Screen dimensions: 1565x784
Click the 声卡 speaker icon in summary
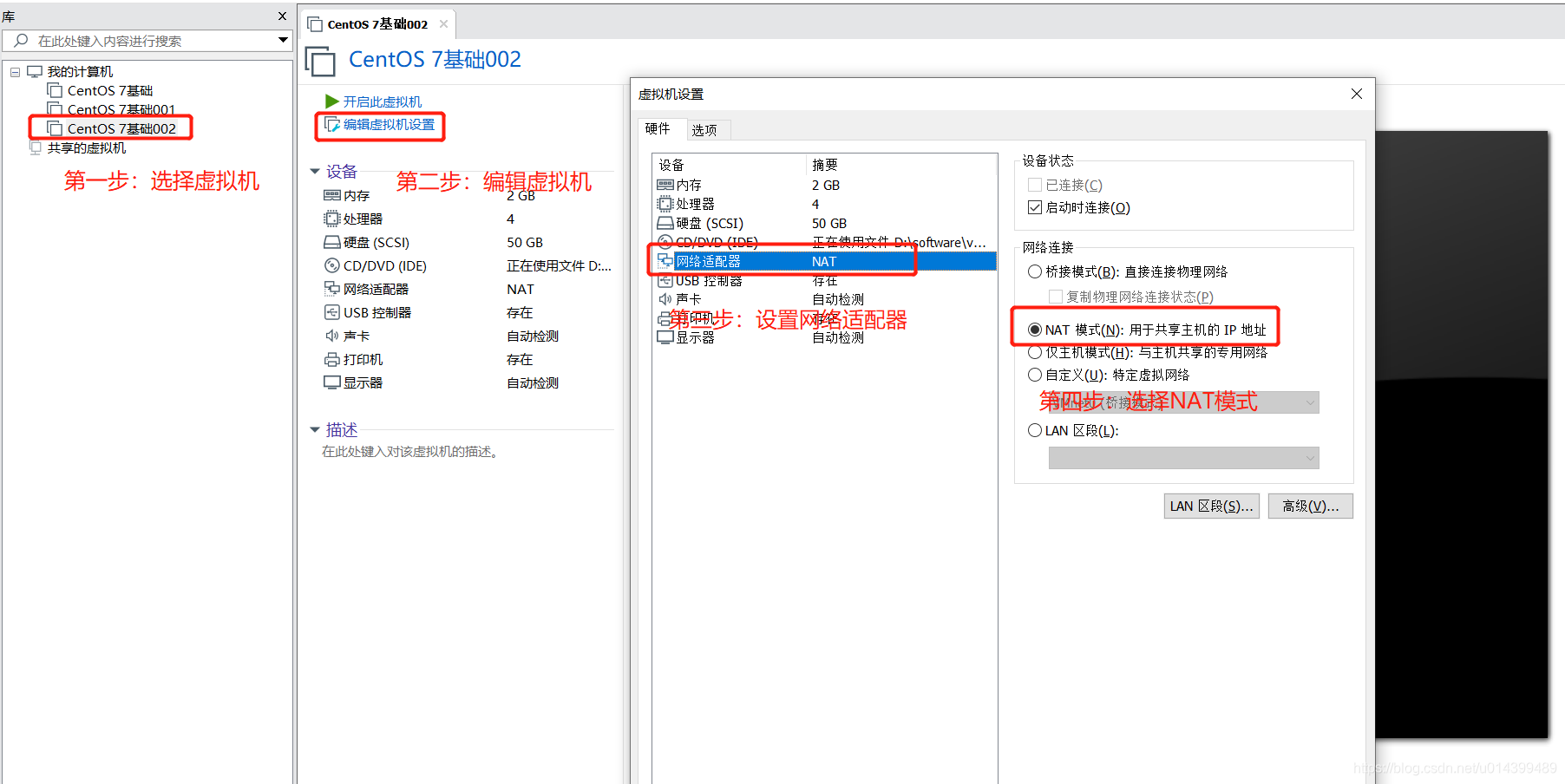[x=331, y=336]
